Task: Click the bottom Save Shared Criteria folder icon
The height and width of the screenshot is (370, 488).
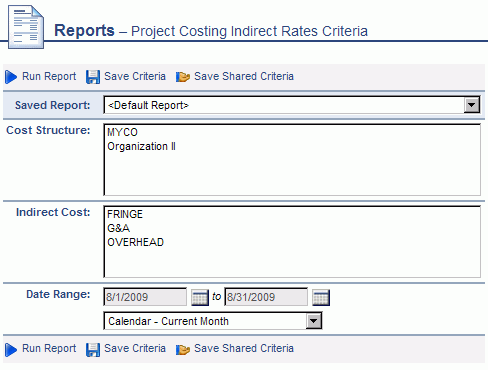Action: (183, 349)
